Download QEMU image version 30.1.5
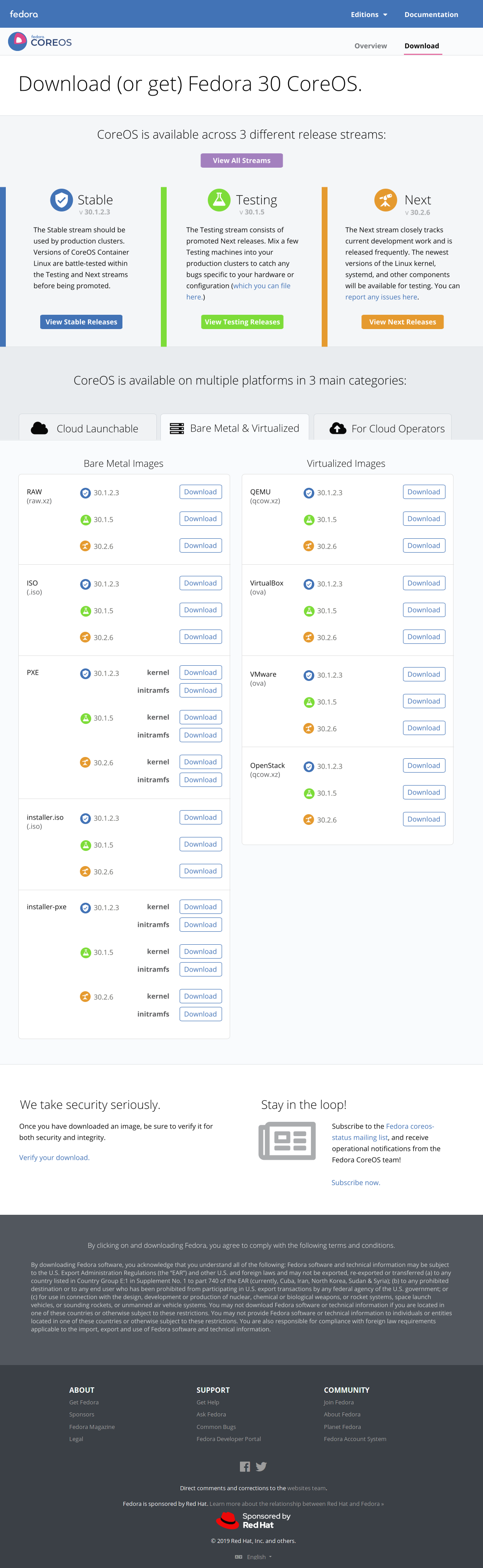Viewport: 483px width, 1568px height. pos(424,519)
